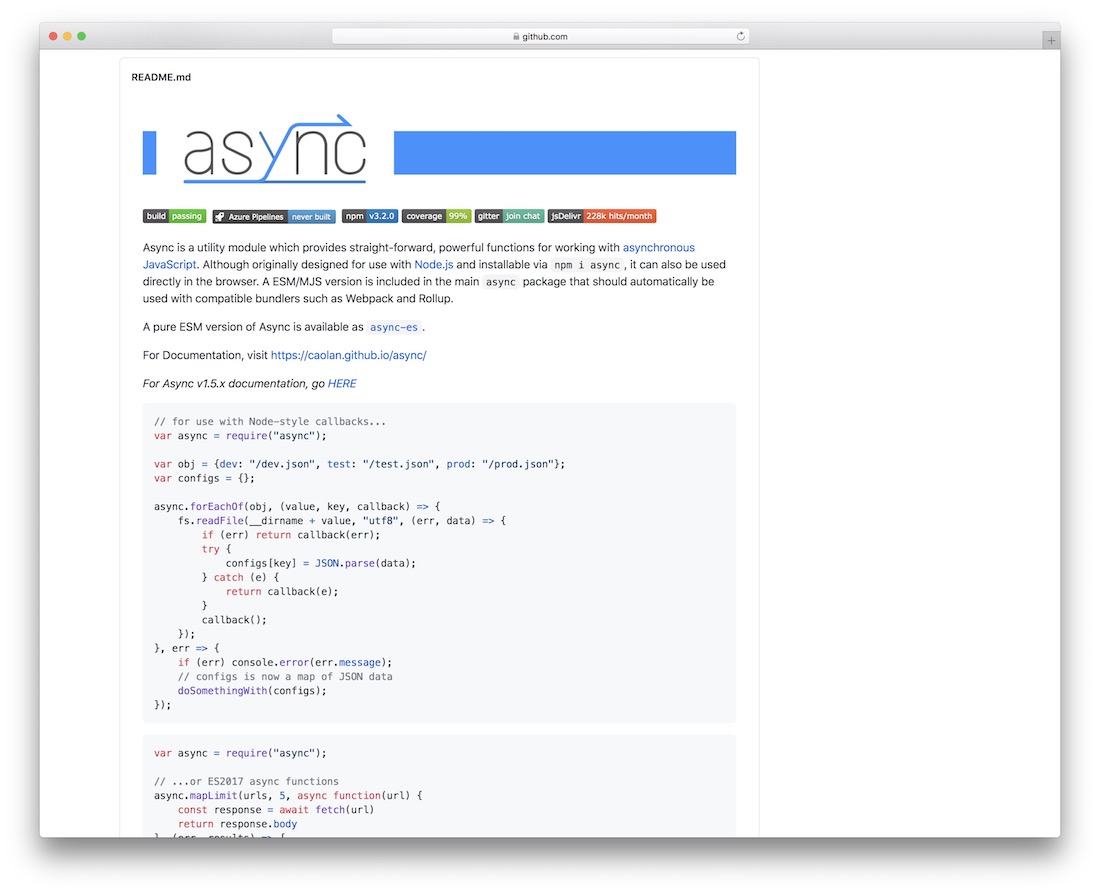
Task: Open the jsDelivr hits/month badge
Action: click(x=602, y=216)
